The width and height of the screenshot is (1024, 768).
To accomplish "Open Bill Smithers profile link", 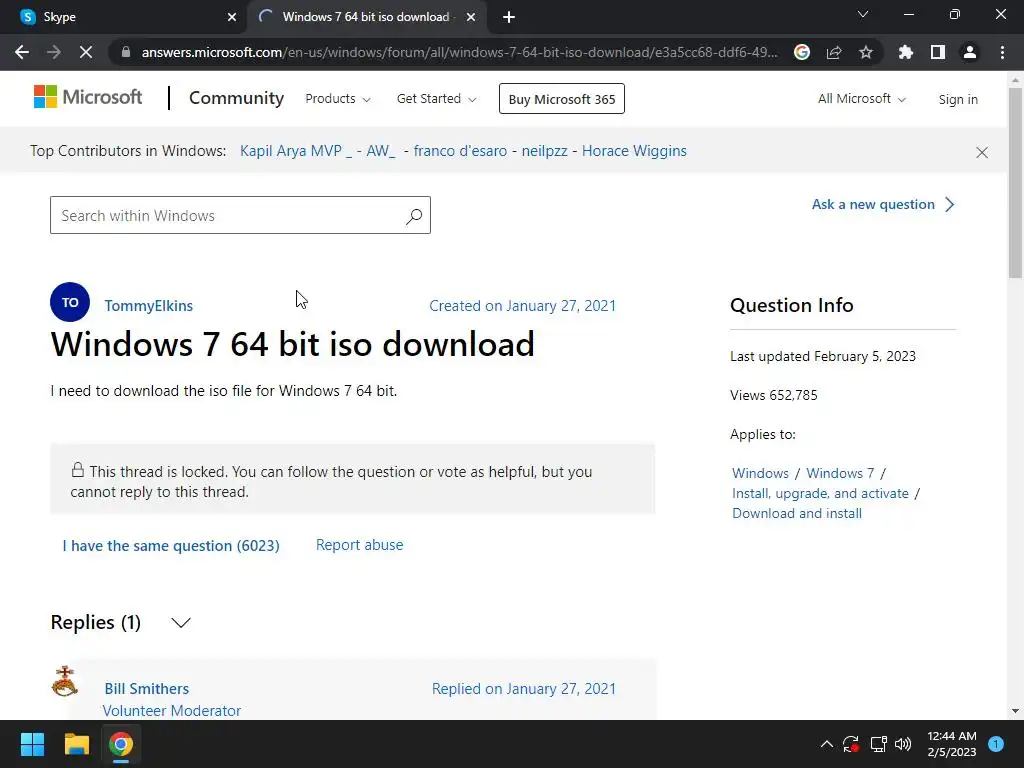I will click(x=147, y=688).
